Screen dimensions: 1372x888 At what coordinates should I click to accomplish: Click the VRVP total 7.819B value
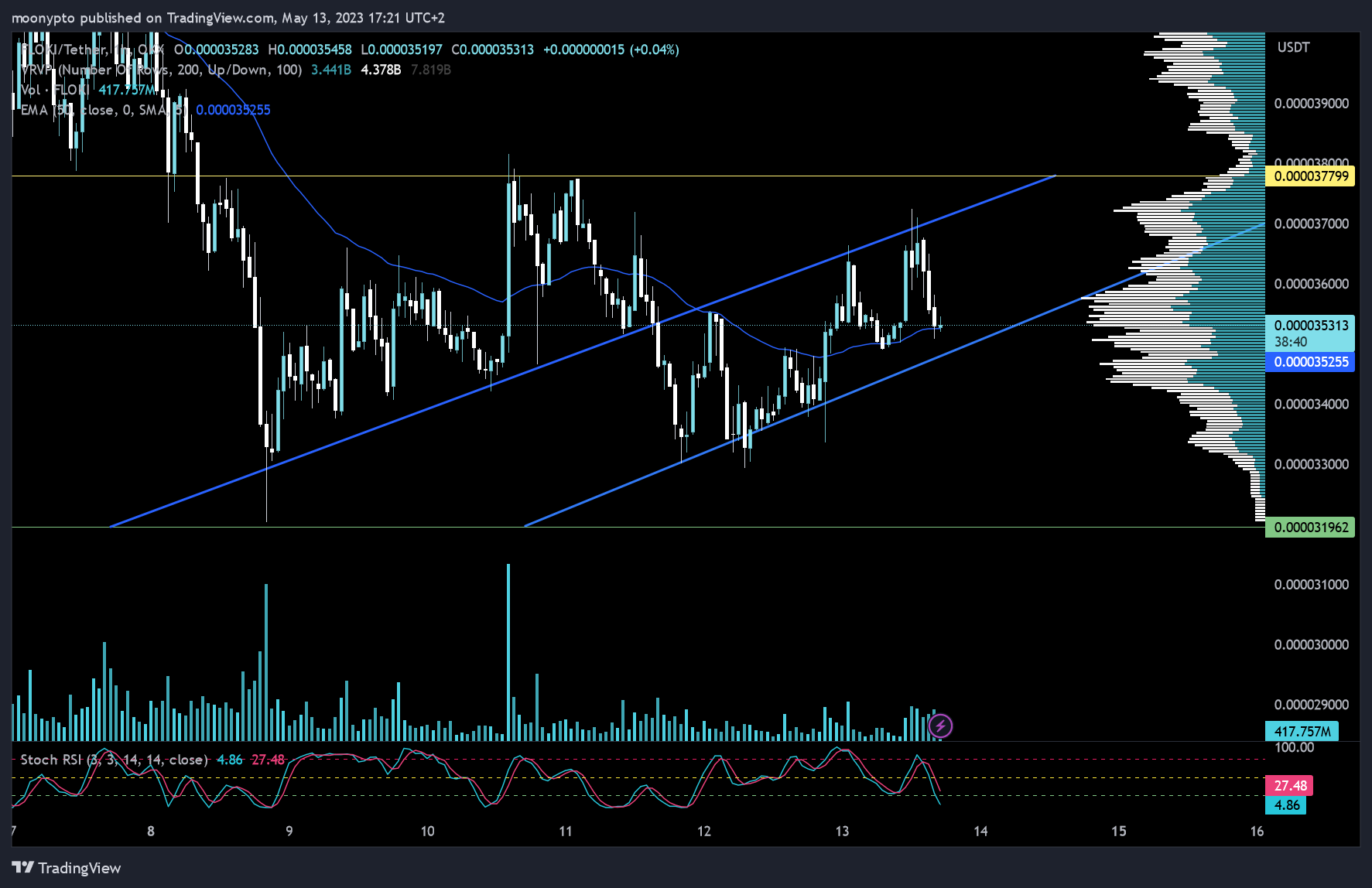point(431,70)
